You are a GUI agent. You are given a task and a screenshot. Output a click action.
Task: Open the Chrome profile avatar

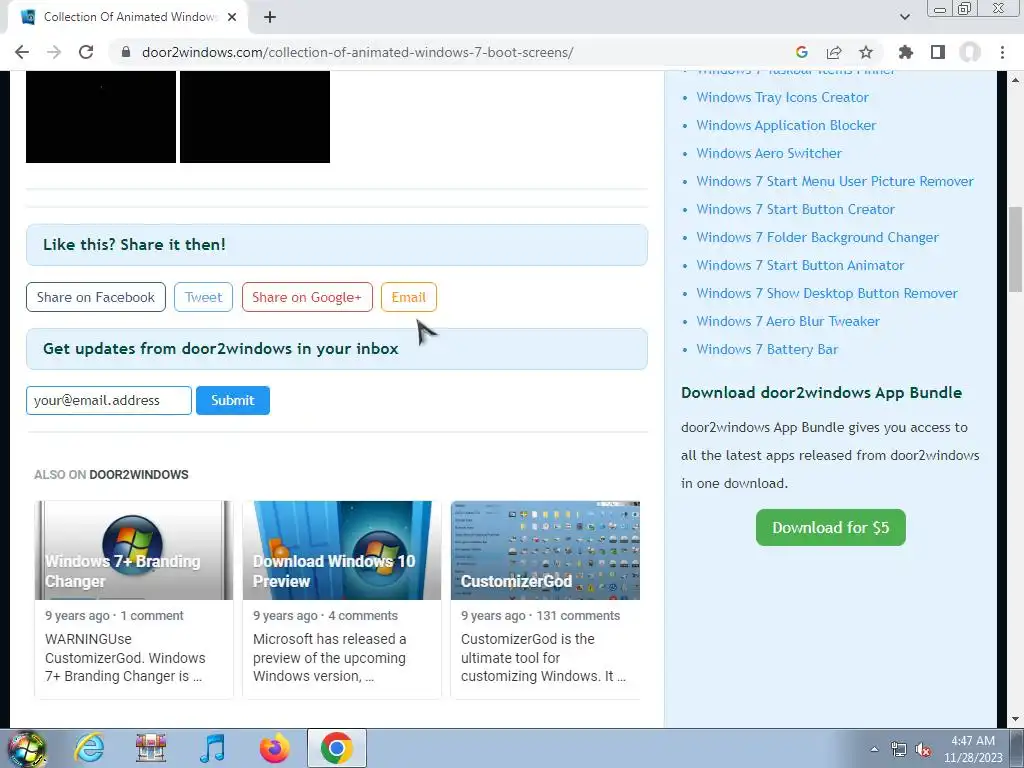pyautogui.click(x=970, y=52)
